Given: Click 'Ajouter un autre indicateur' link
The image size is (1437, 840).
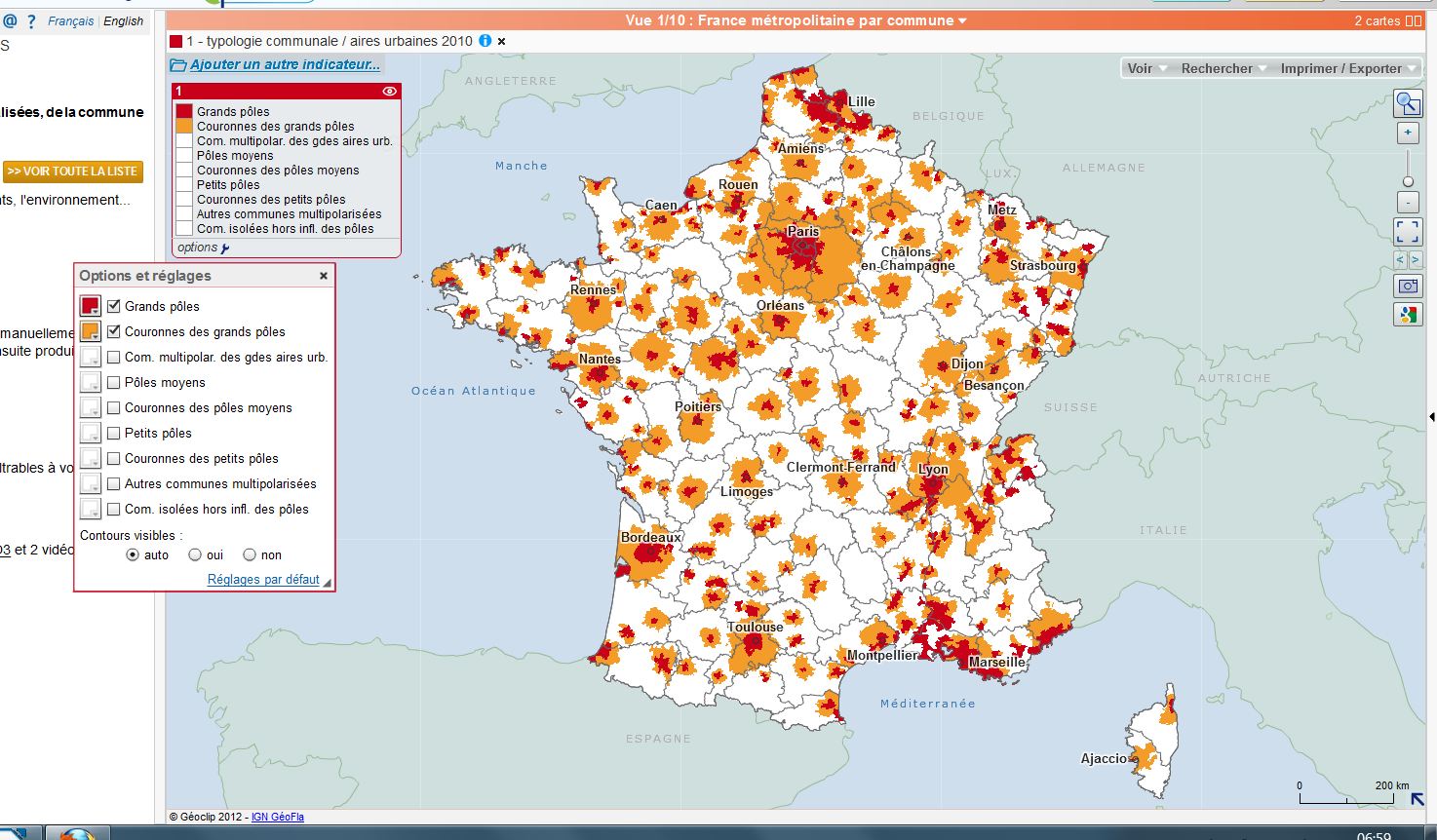Looking at the screenshot, I should pos(284,64).
